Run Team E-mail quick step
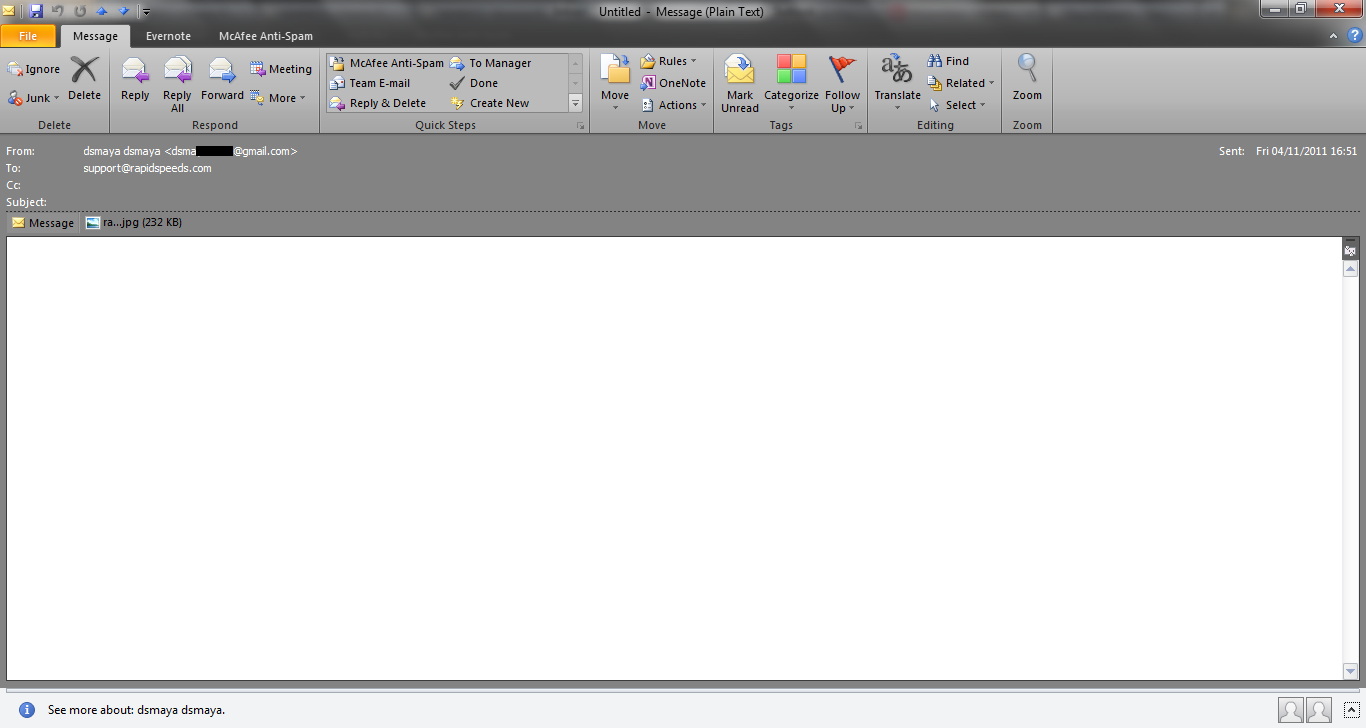The height and width of the screenshot is (728, 1366). [x=370, y=83]
